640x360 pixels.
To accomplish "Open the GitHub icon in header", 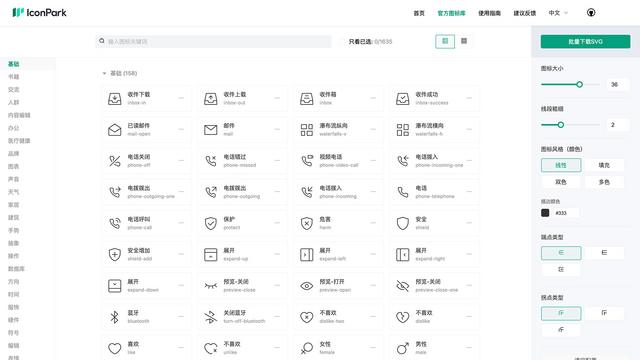I will [591, 13].
